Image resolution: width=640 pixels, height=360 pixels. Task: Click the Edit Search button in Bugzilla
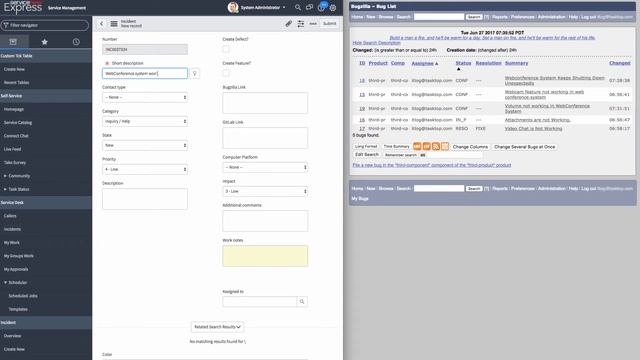coord(367,155)
